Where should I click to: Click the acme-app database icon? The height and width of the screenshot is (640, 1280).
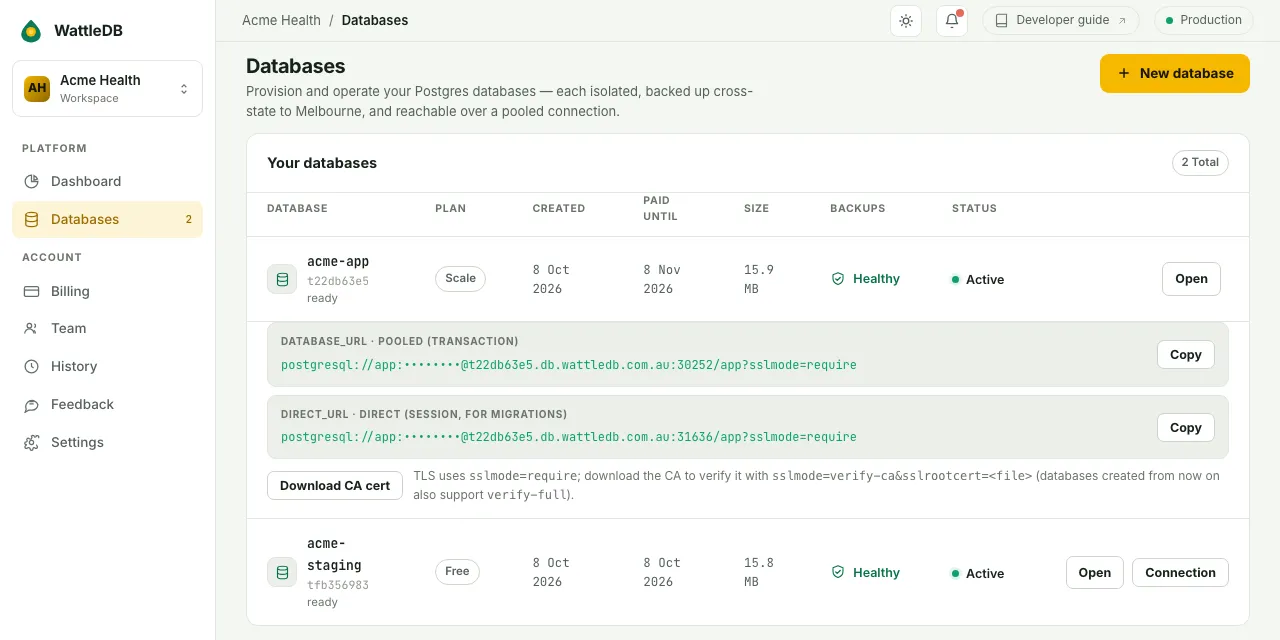point(282,279)
